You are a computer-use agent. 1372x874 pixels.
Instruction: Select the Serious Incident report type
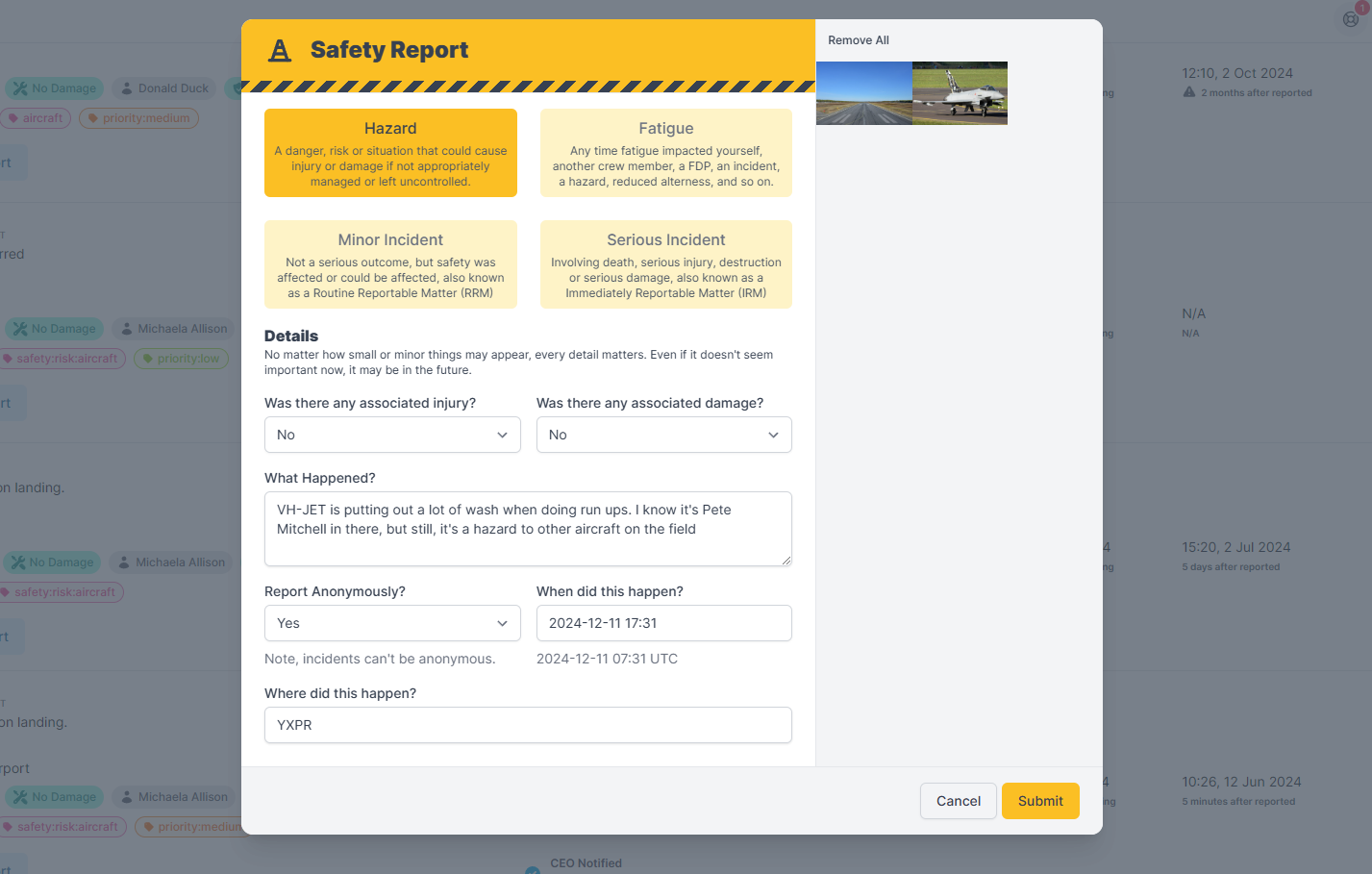pyautogui.click(x=664, y=264)
